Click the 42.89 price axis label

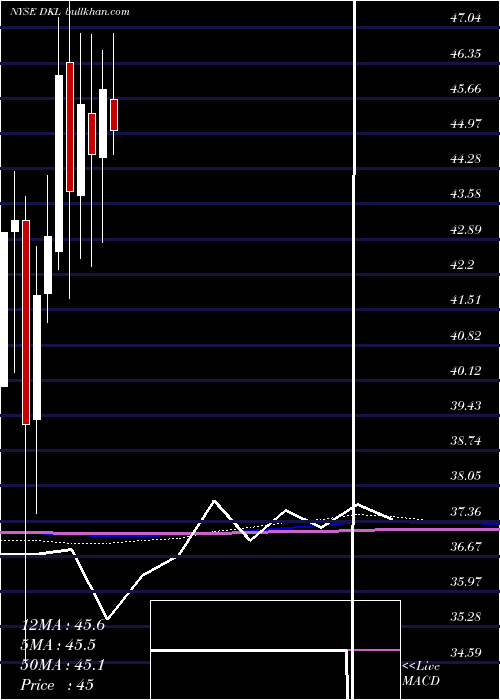[x=466, y=230]
